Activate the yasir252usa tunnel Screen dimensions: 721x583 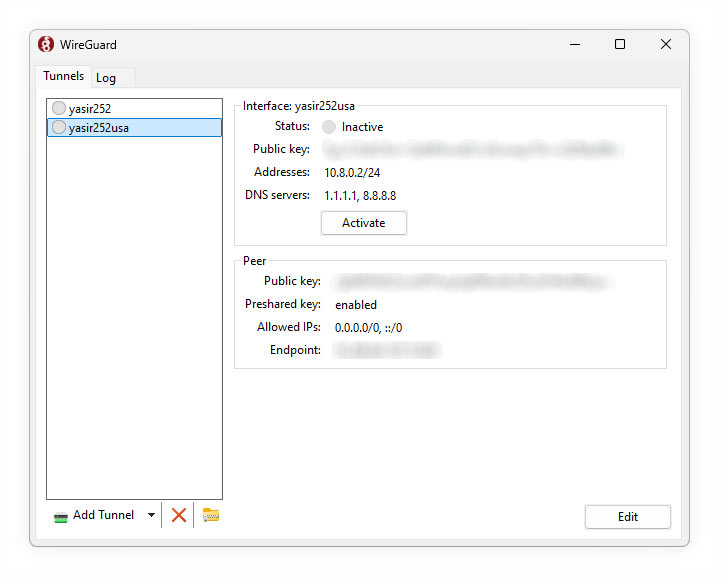tap(363, 223)
